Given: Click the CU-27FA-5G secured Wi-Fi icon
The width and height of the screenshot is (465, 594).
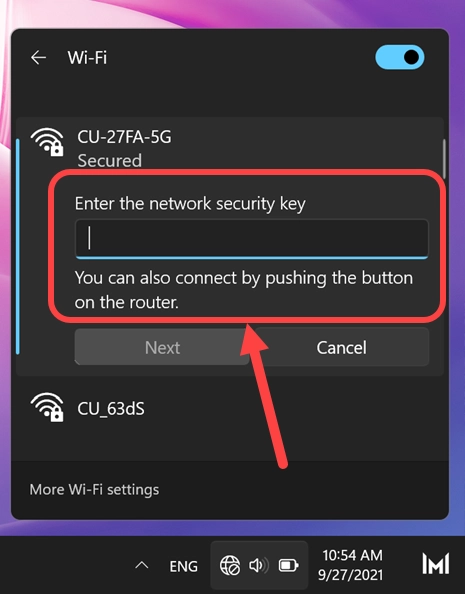Looking at the screenshot, I should [47, 142].
